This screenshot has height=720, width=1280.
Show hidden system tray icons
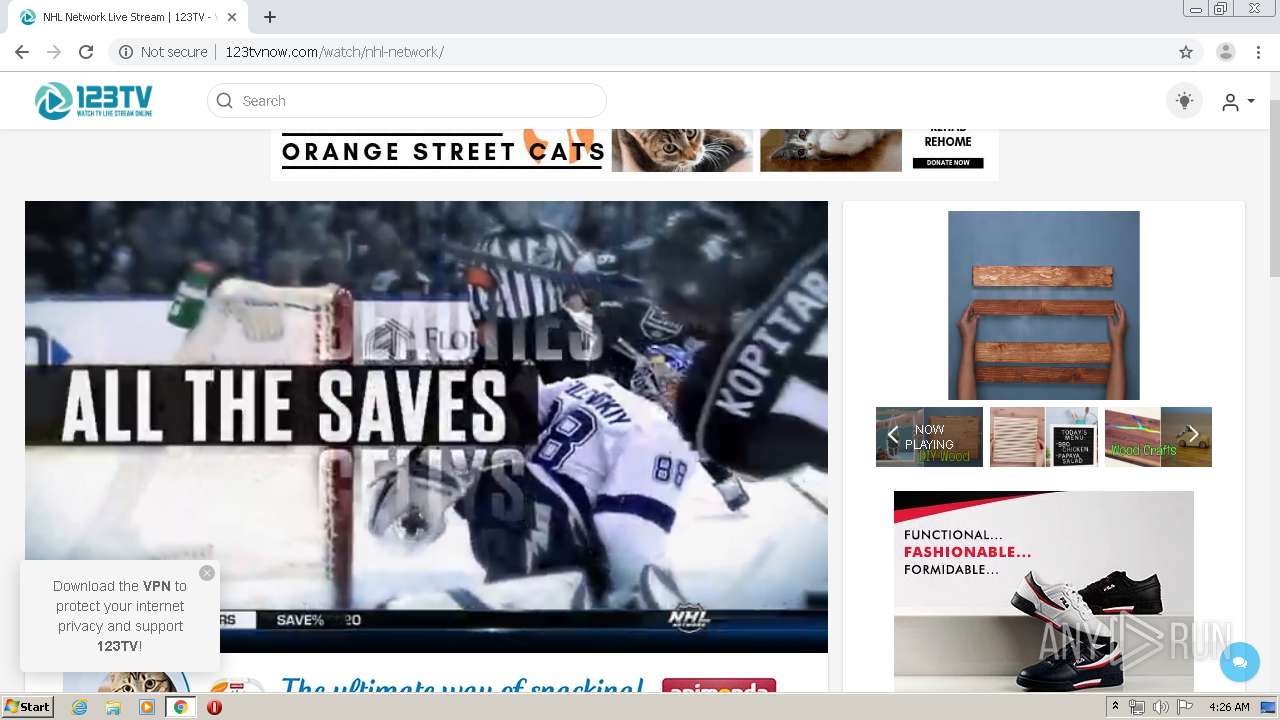point(1116,707)
